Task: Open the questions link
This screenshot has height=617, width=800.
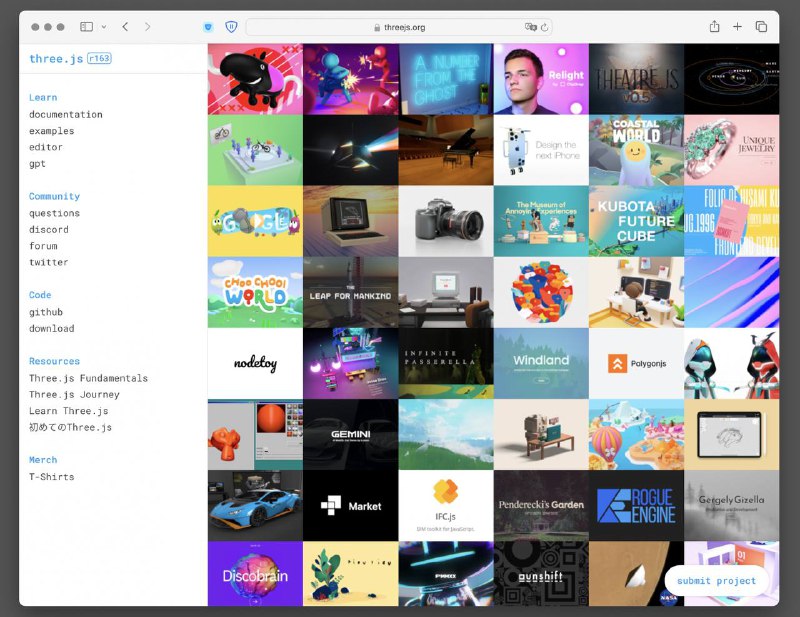Action: click(55, 213)
